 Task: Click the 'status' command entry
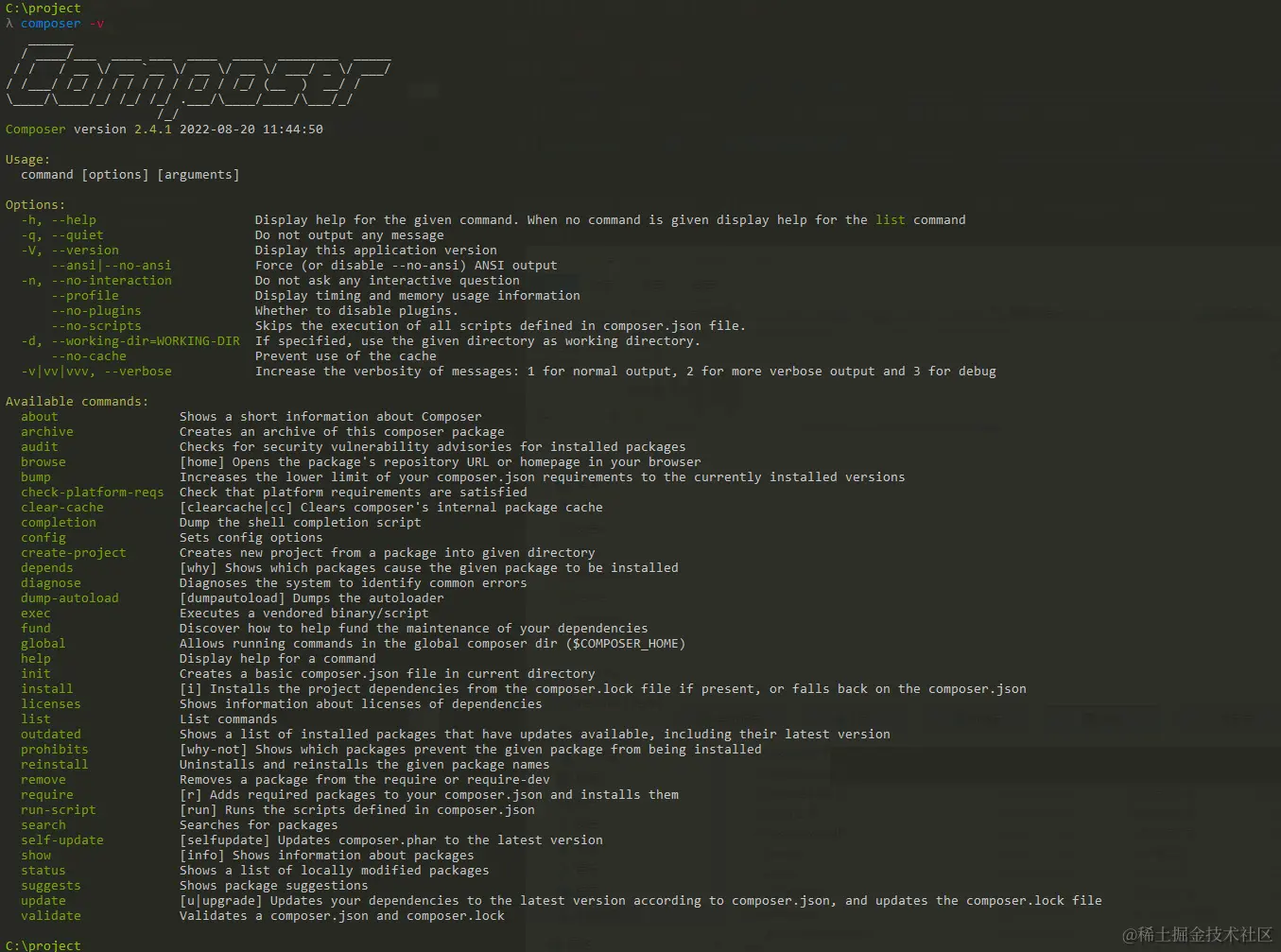tap(43, 871)
